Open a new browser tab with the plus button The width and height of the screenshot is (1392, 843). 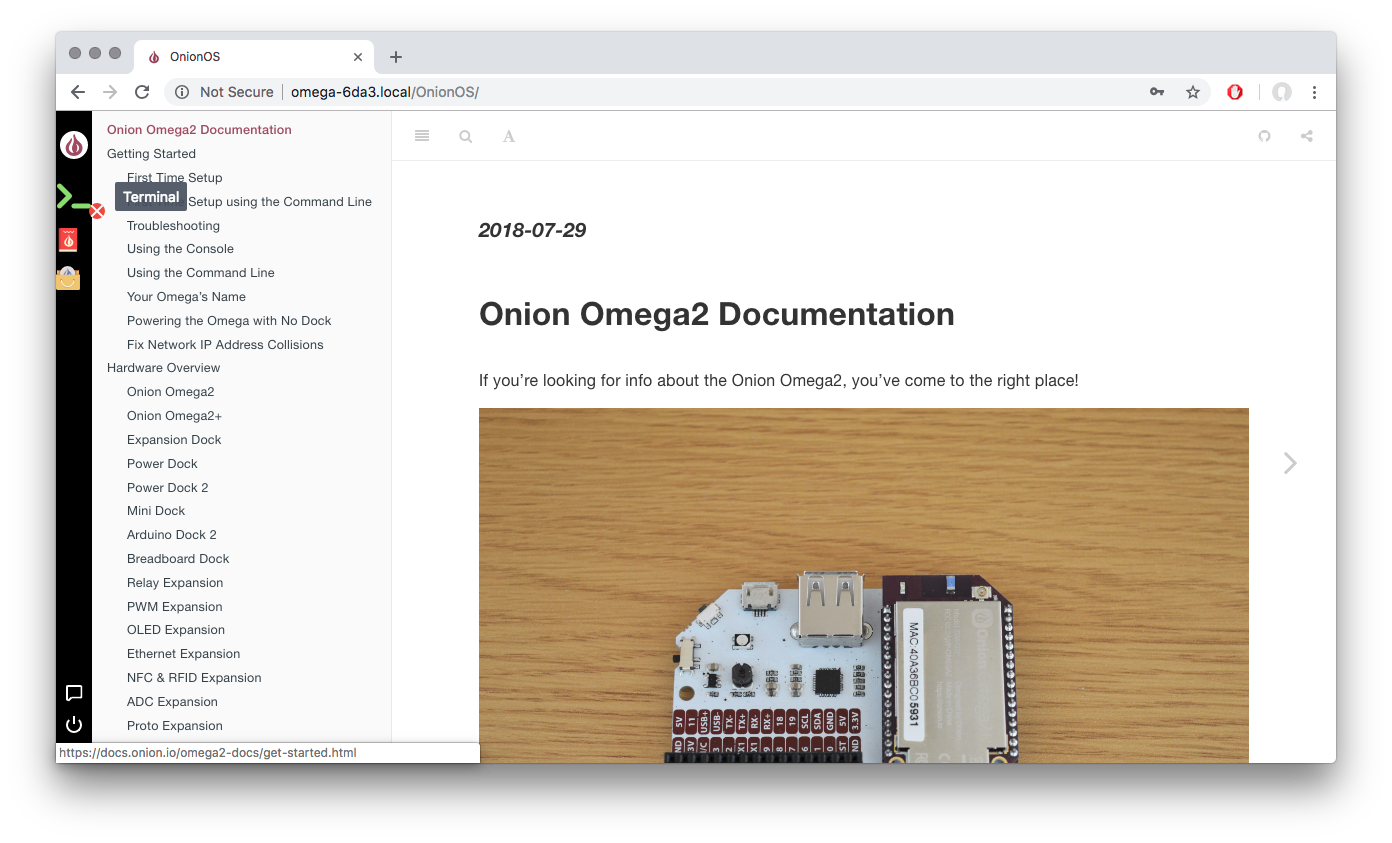pos(395,57)
